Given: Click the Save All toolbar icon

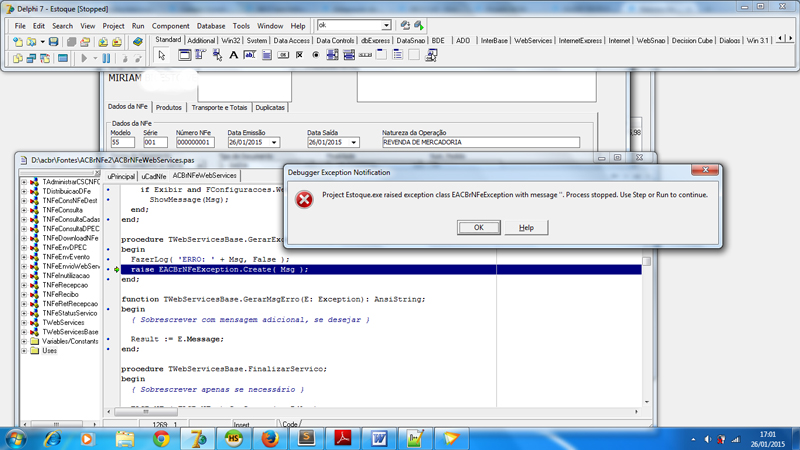Looking at the screenshot, I should coord(71,42).
